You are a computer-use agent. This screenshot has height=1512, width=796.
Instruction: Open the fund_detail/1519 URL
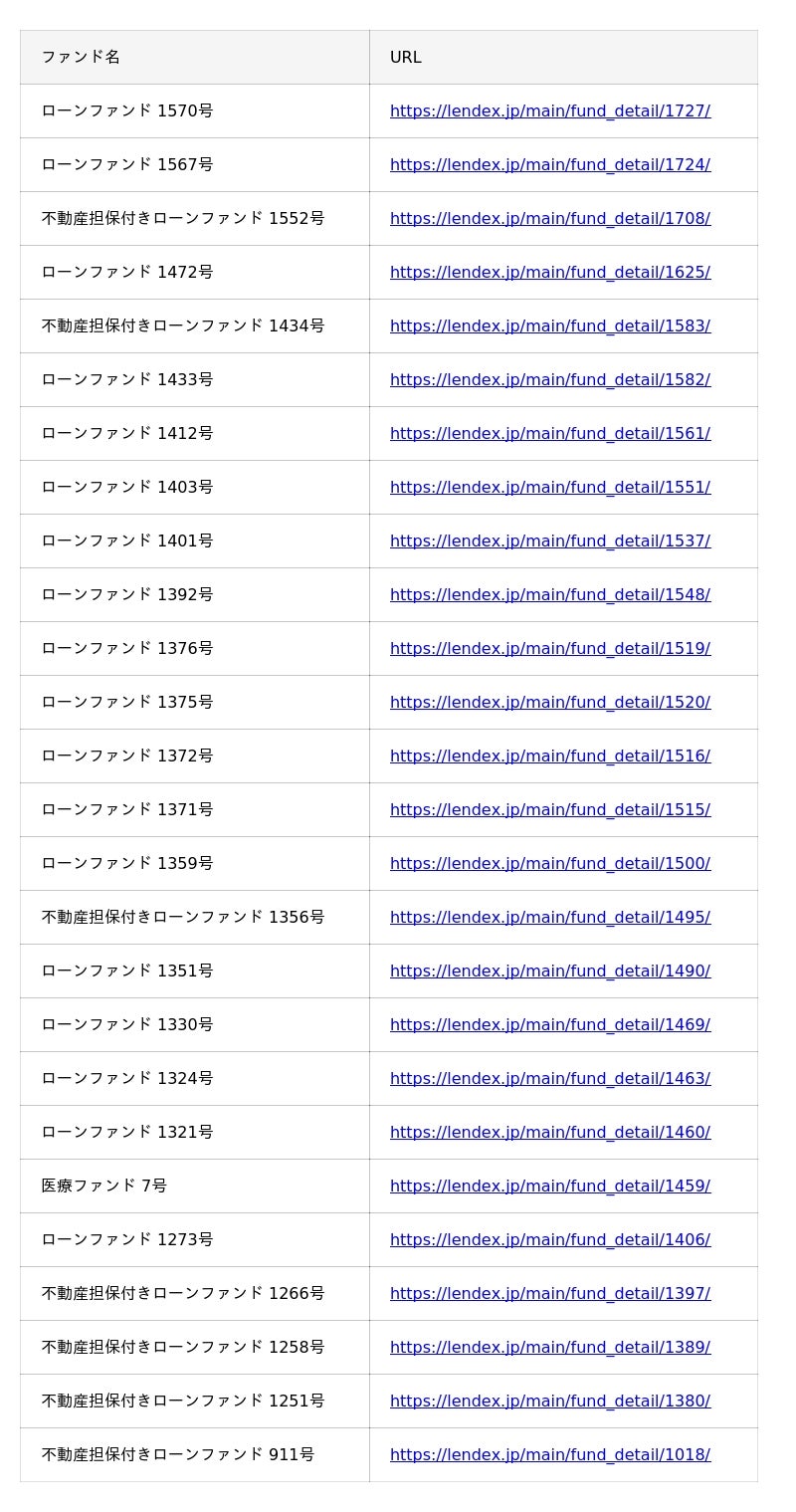click(549, 649)
